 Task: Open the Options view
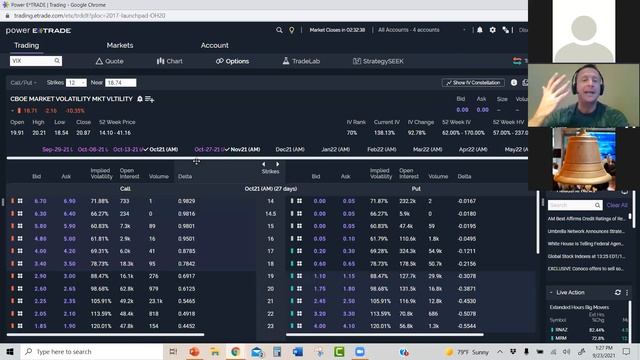click(232, 61)
